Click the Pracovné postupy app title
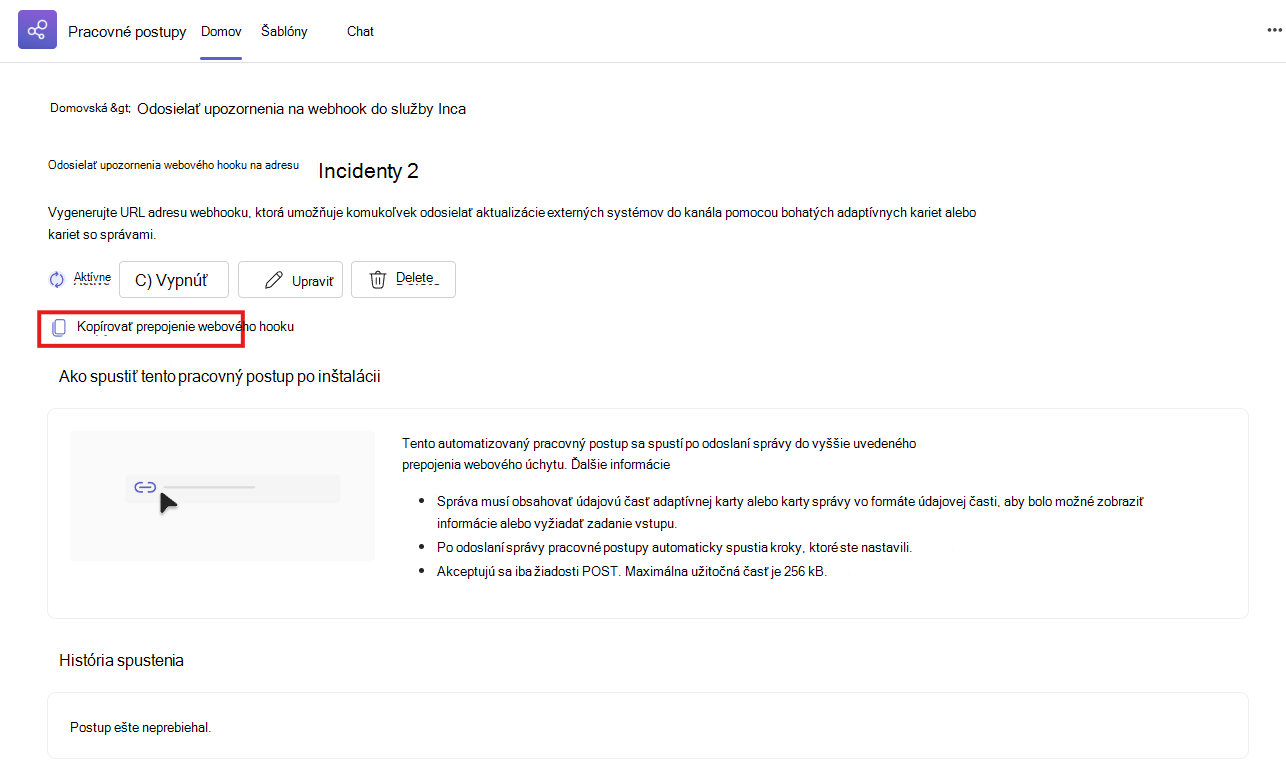Screen dimensions: 1286x768 (x=127, y=31)
